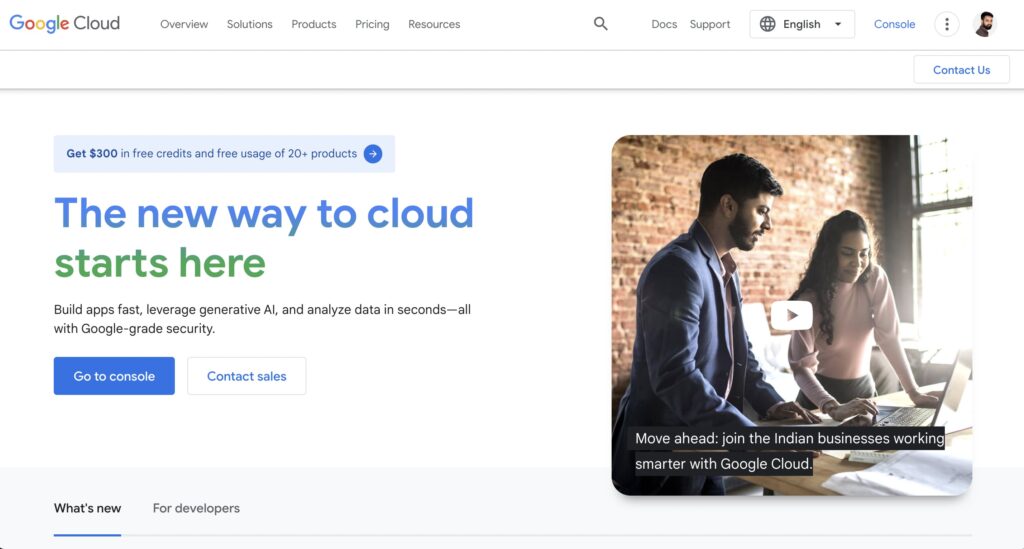Click the 'The new way to cloud' heading
Viewport: 1024px width, 549px height.
click(x=264, y=213)
